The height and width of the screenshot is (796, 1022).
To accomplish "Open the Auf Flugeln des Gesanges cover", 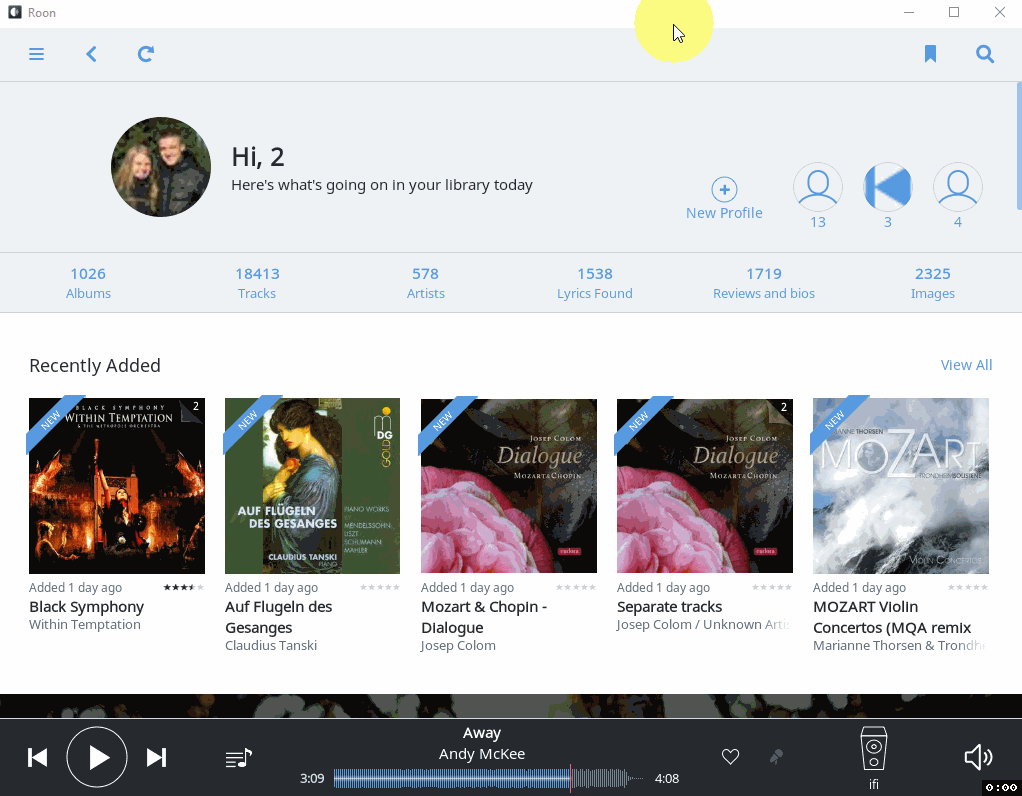I will tap(312, 486).
